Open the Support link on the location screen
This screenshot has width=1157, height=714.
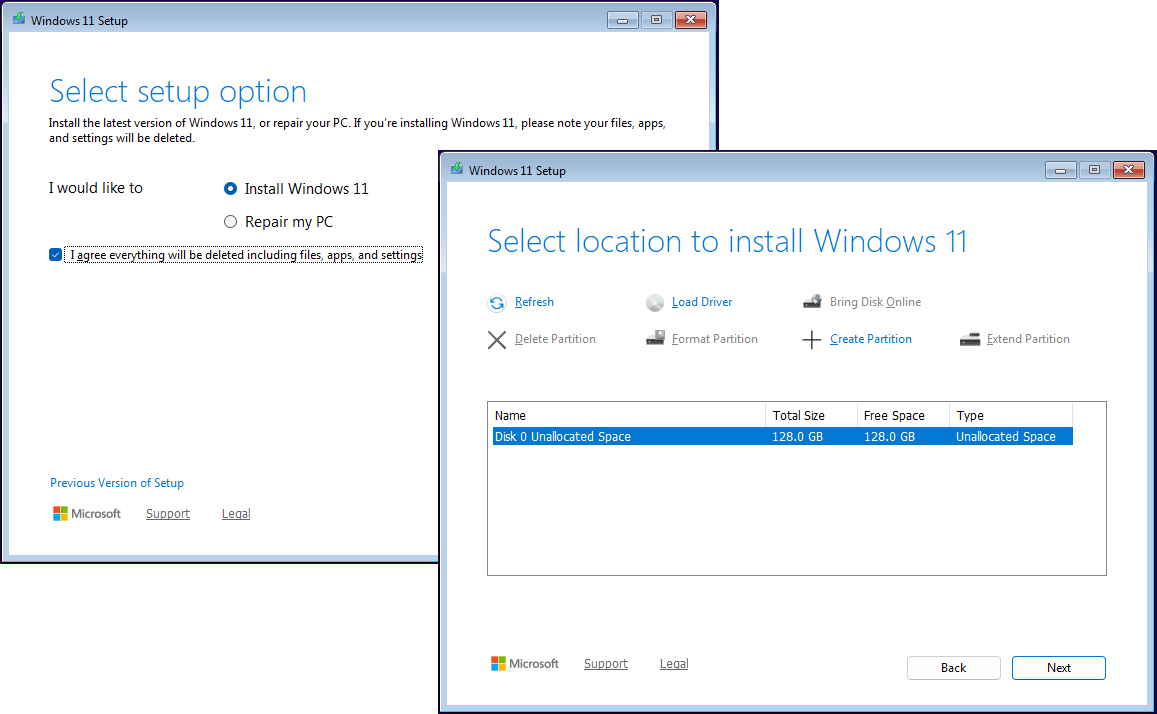click(x=605, y=663)
